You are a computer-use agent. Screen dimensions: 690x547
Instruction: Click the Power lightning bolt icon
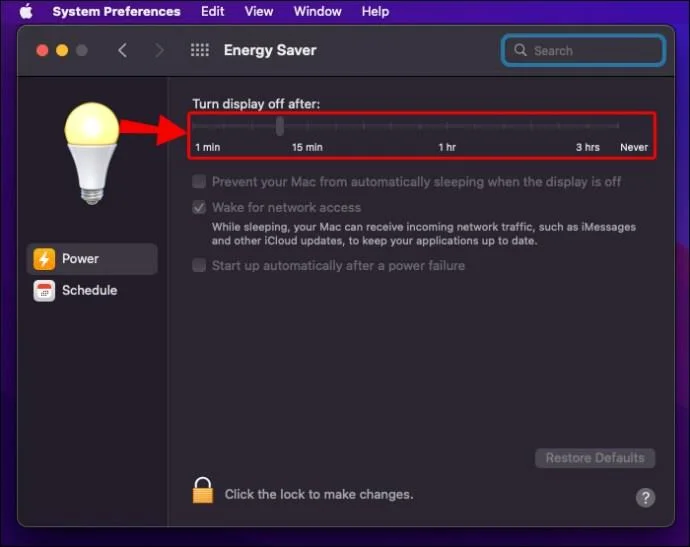pos(44,259)
